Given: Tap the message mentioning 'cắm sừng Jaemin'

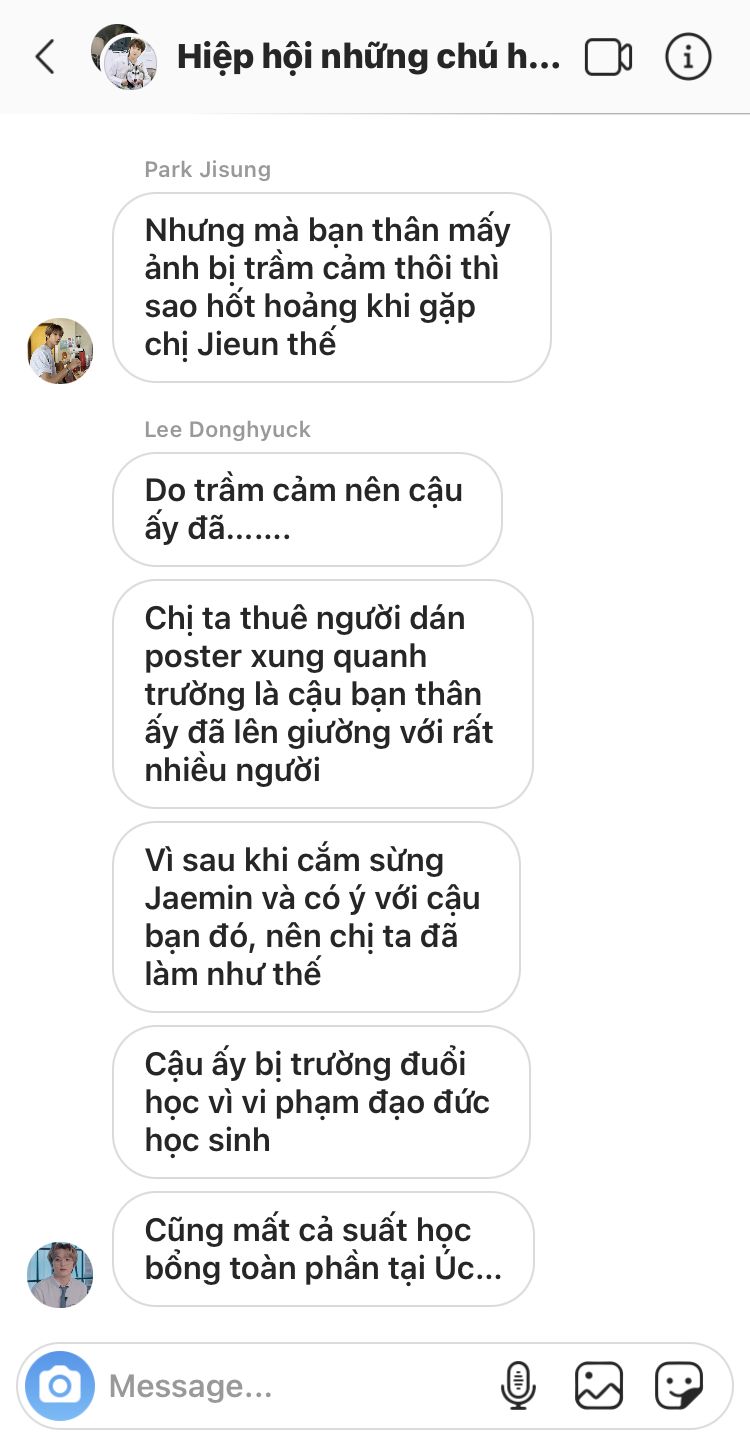Looking at the screenshot, I should [x=316, y=917].
